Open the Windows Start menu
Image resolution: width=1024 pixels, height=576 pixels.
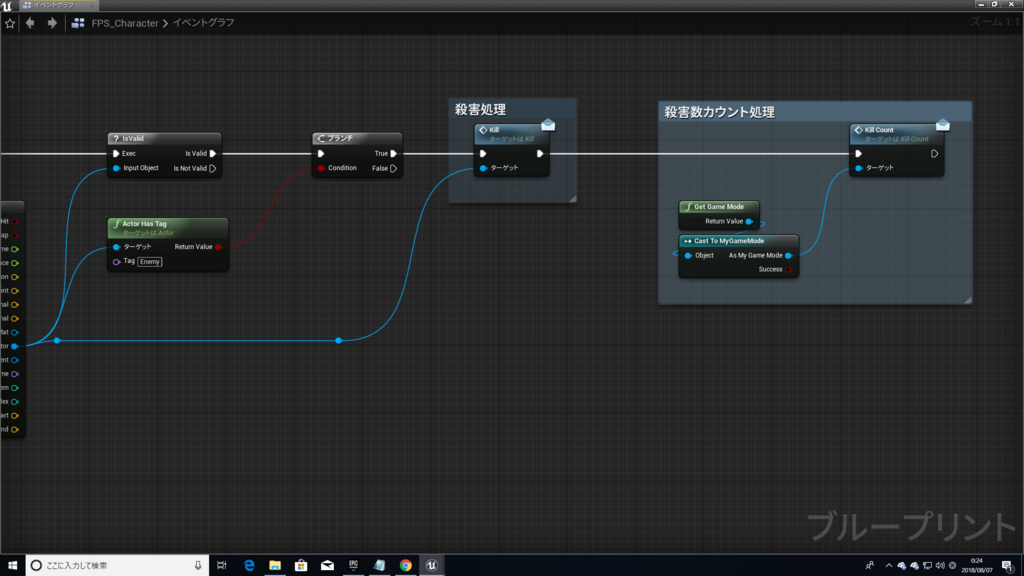pyautogui.click(x=12, y=566)
